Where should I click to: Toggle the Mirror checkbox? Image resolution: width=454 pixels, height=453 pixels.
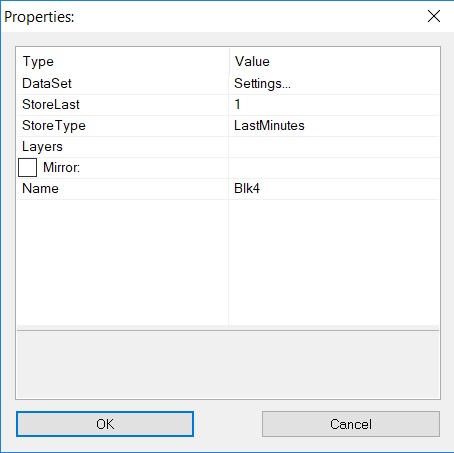coord(27,167)
